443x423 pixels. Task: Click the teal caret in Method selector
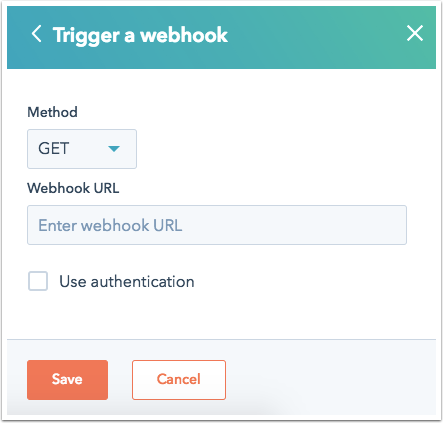pyautogui.click(x=114, y=149)
